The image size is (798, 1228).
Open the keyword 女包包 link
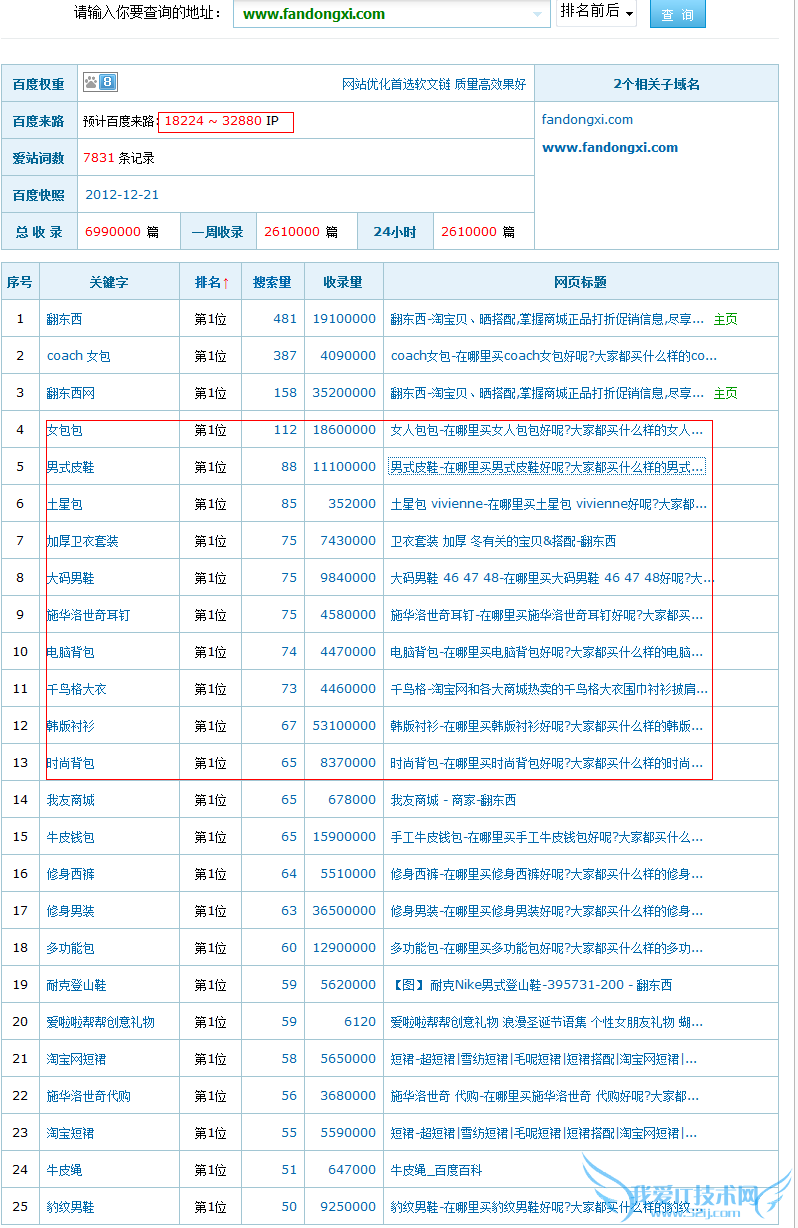click(65, 431)
